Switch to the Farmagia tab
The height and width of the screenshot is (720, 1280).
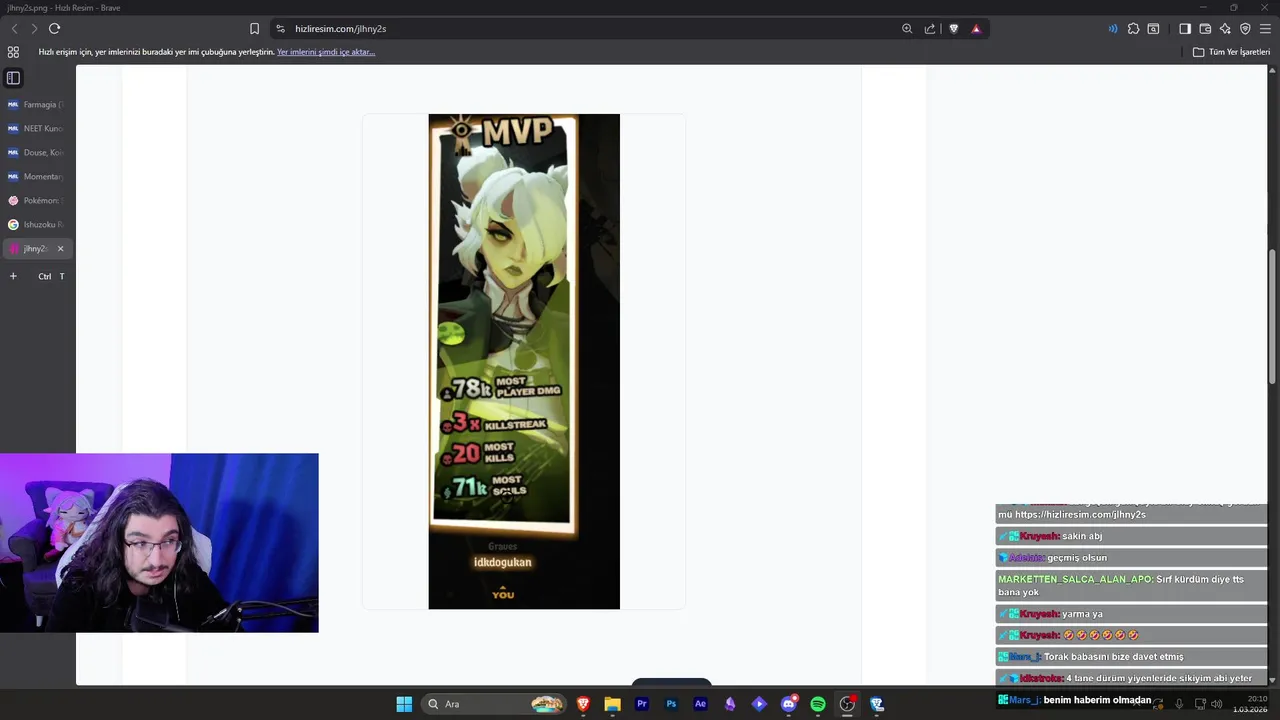[36, 104]
